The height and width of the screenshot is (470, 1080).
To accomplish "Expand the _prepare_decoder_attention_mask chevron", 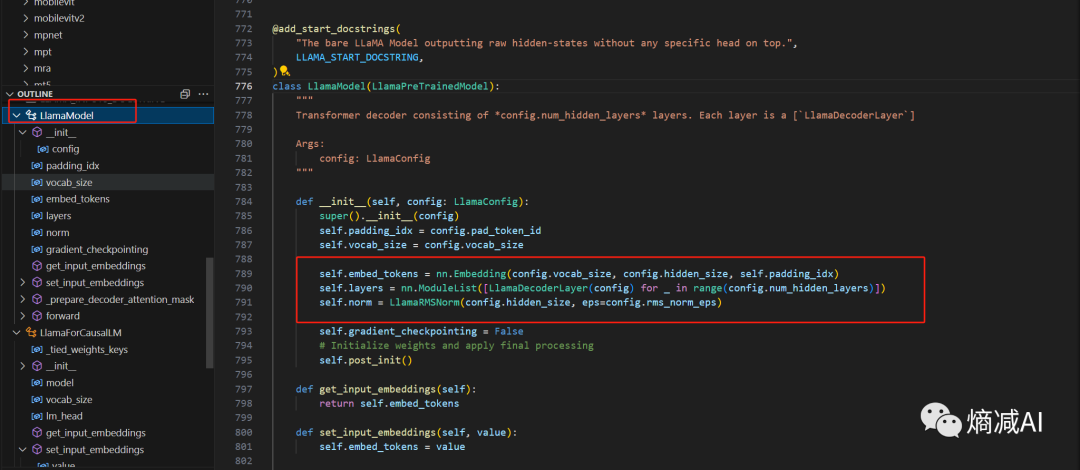I will click(23, 300).
